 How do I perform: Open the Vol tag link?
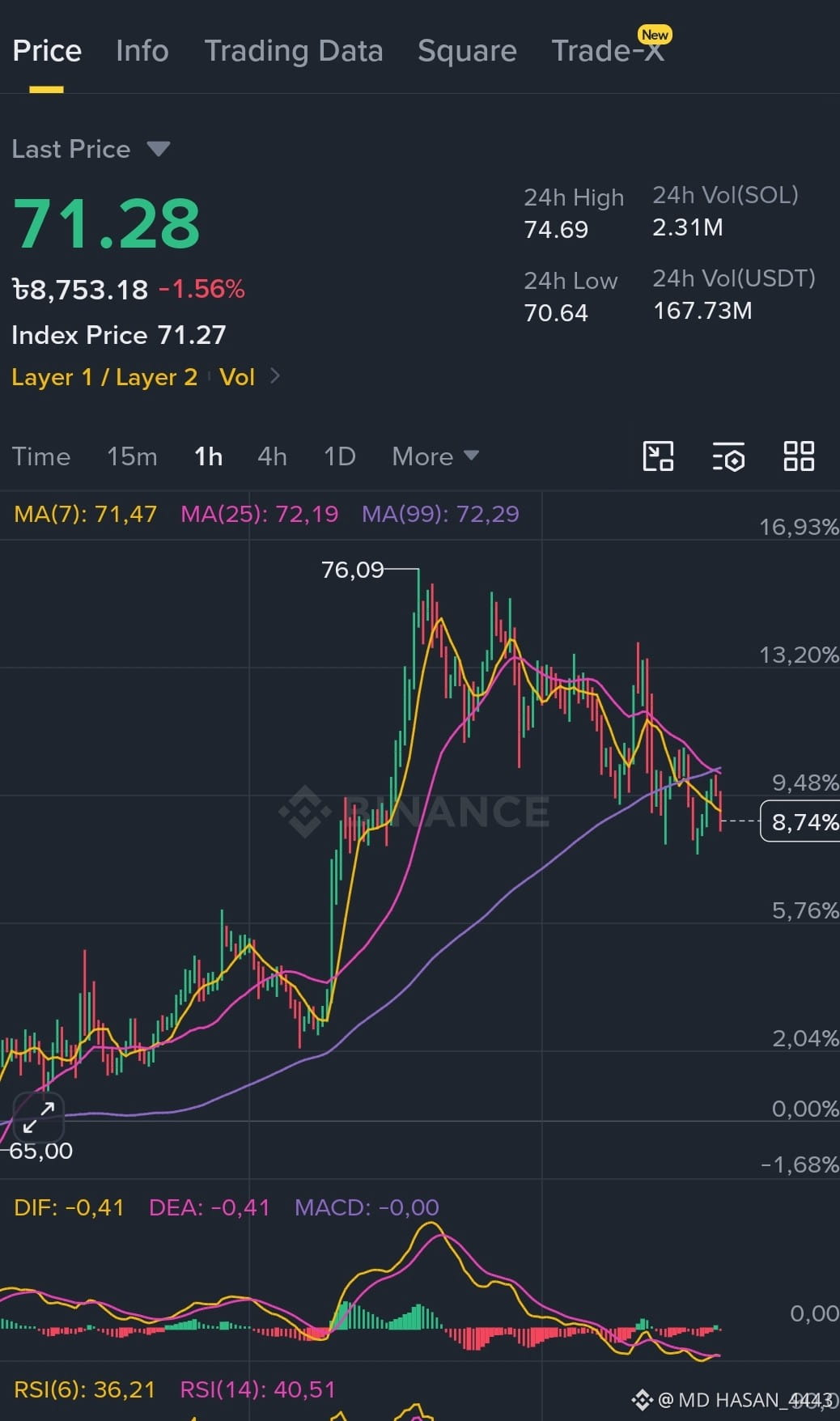click(237, 377)
